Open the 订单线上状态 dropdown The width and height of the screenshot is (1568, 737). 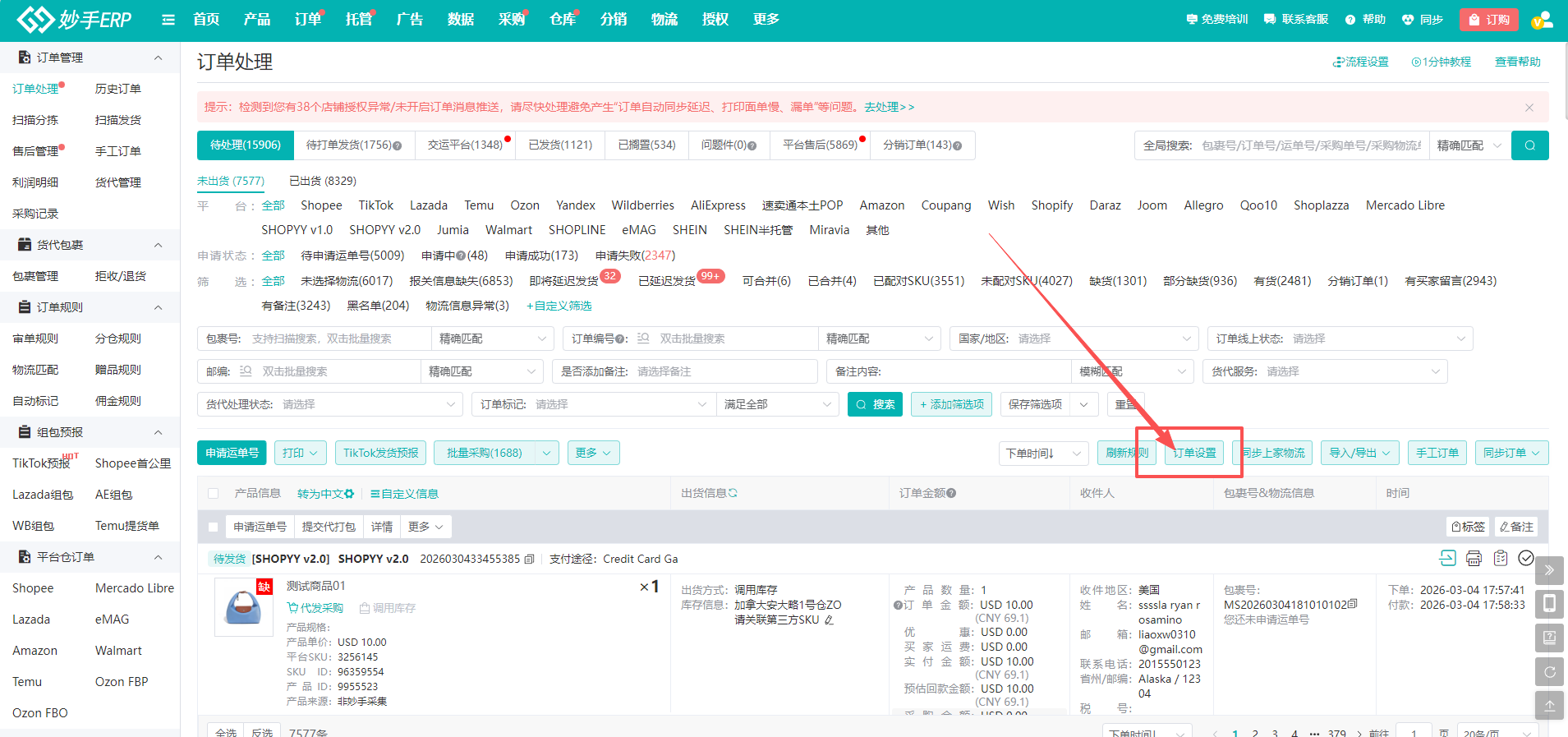(x=1340, y=339)
